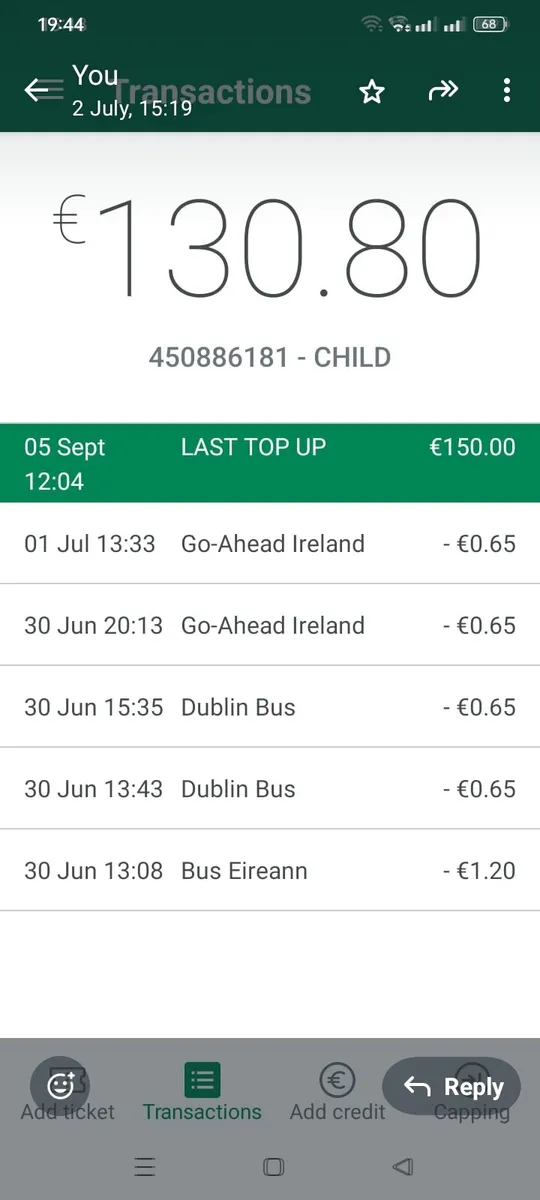Tap the Reply button
Viewport: 540px width, 1200px height.
tap(452, 1086)
